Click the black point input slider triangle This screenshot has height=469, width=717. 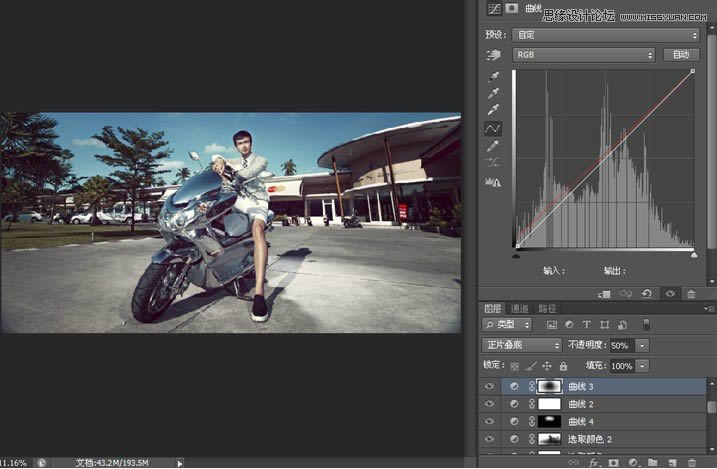(x=516, y=255)
